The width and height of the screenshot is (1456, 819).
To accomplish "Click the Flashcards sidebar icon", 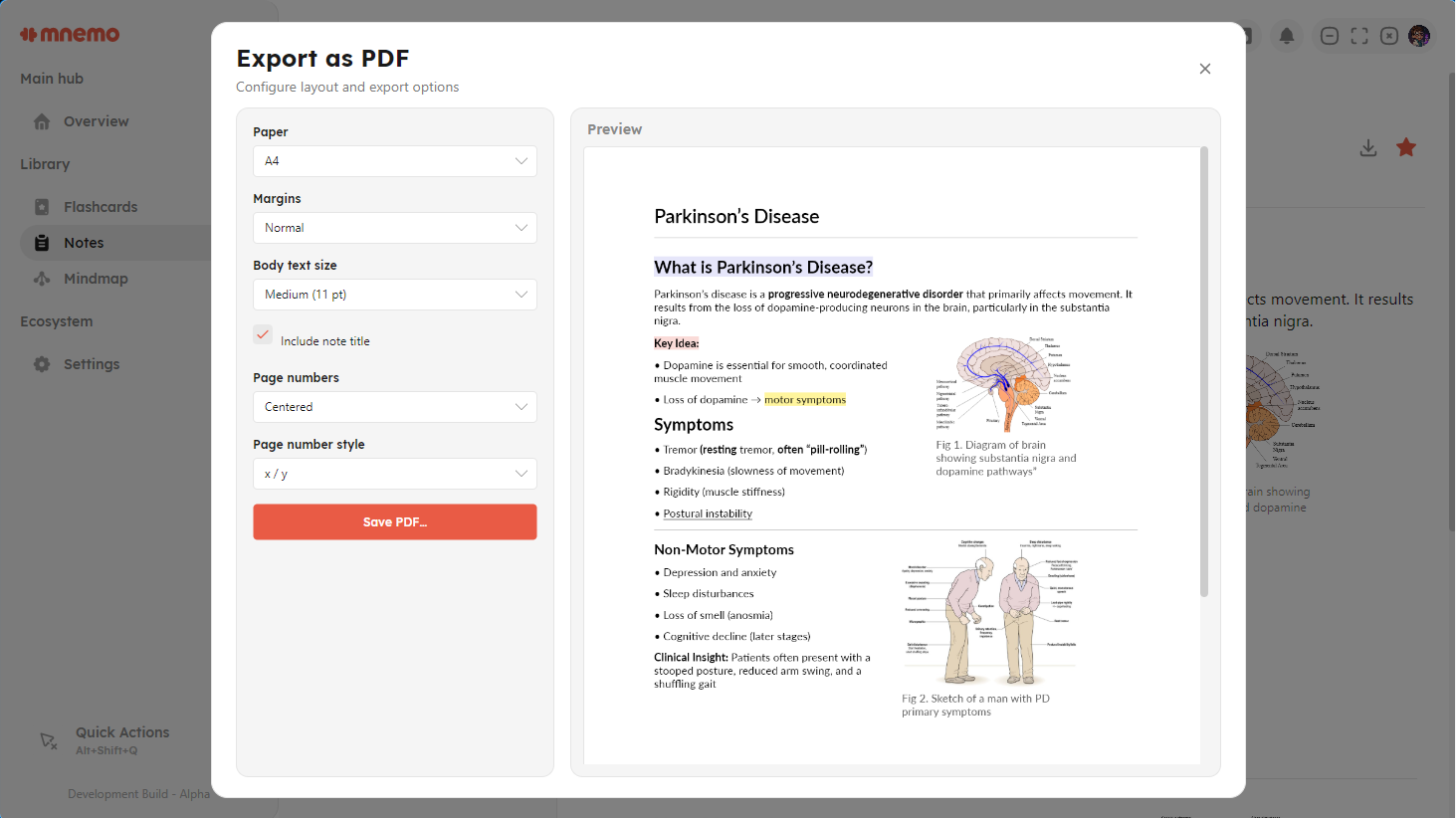I will (x=42, y=207).
